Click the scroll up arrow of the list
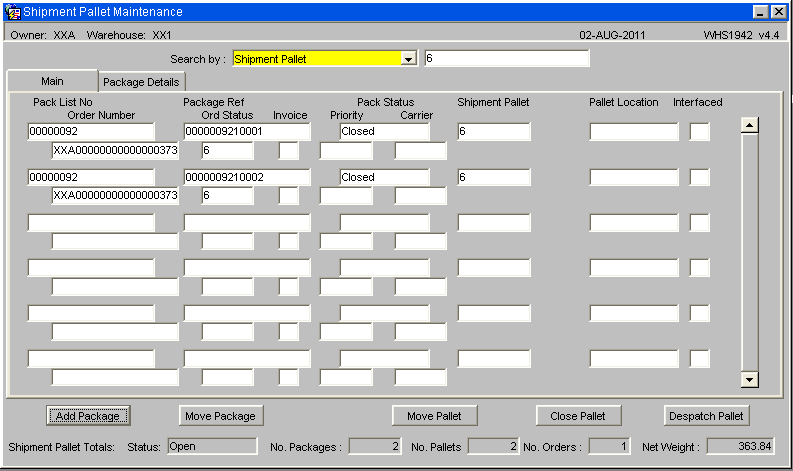The height and width of the screenshot is (471, 793). (x=750, y=125)
